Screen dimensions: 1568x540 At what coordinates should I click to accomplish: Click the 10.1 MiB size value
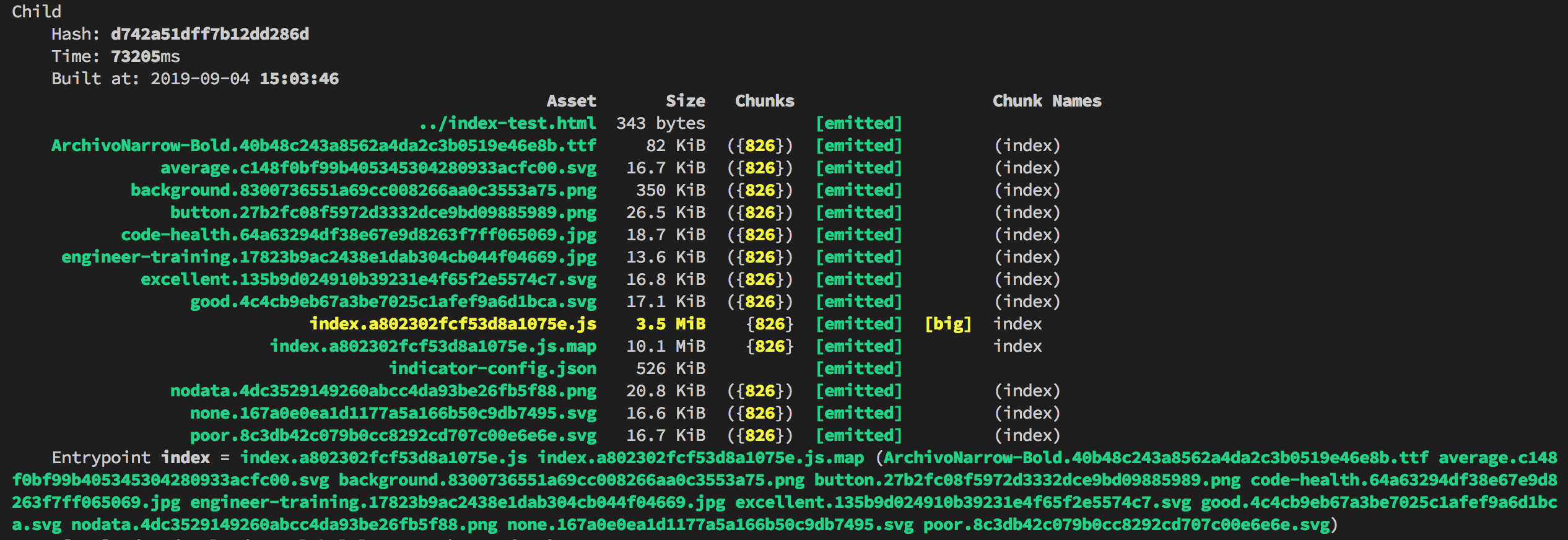point(666,346)
